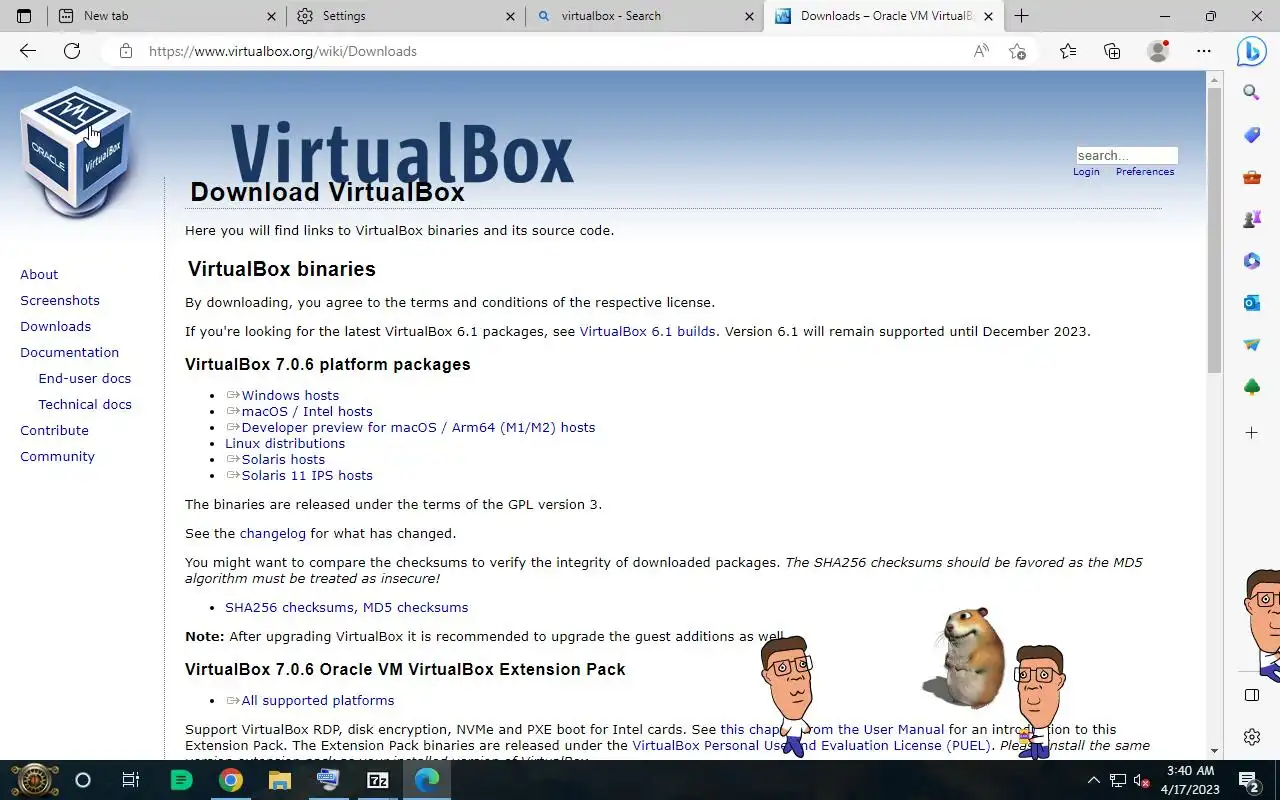Close the Downloads Oracle VM VirtualBox tab
Image resolution: width=1280 pixels, height=800 pixels.
(989, 16)
